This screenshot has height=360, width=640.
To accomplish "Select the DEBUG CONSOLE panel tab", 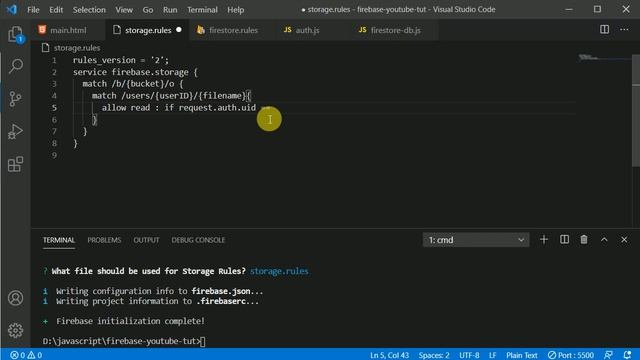I will (198, 240).
